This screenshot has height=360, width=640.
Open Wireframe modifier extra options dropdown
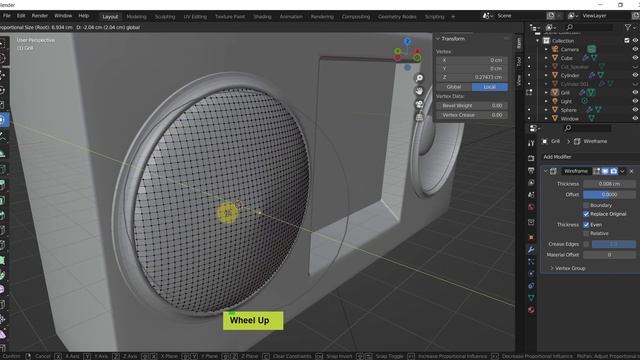click(622, 171)
